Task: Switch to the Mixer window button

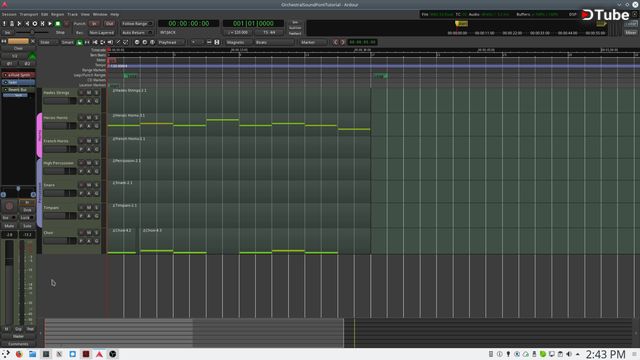Action: (x=631, y=33)
